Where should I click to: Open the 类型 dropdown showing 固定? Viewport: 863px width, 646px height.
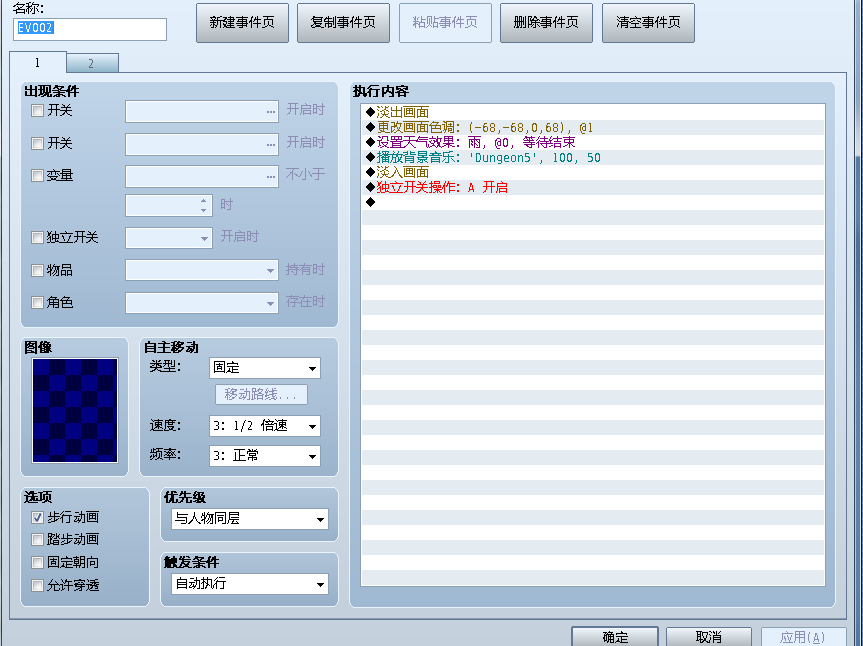click(x=265, y=368)
